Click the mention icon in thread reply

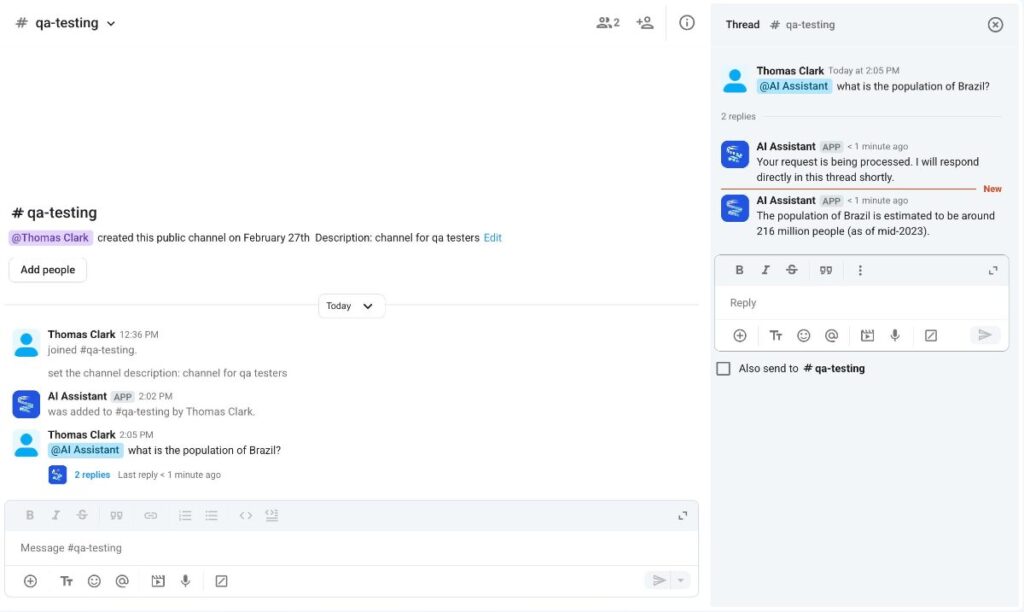pos(831,336)
